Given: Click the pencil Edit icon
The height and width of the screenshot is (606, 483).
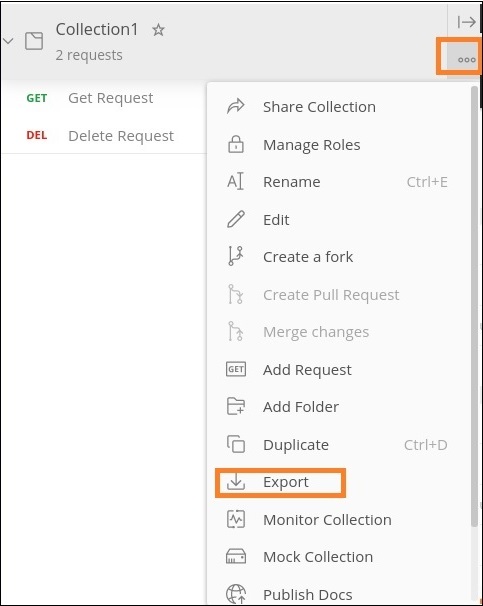Looking at the screenshot, I should 236,219.
